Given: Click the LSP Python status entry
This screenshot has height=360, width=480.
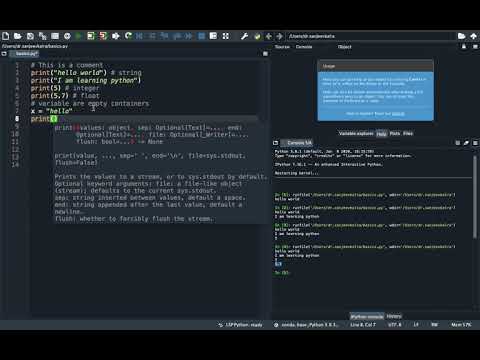Looking at the screenshot, I should tap(240, 325).
